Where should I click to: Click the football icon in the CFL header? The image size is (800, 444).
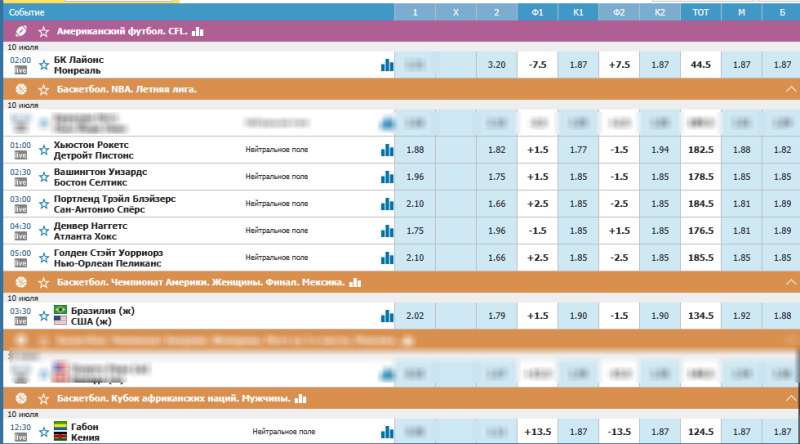coord(21,32)
